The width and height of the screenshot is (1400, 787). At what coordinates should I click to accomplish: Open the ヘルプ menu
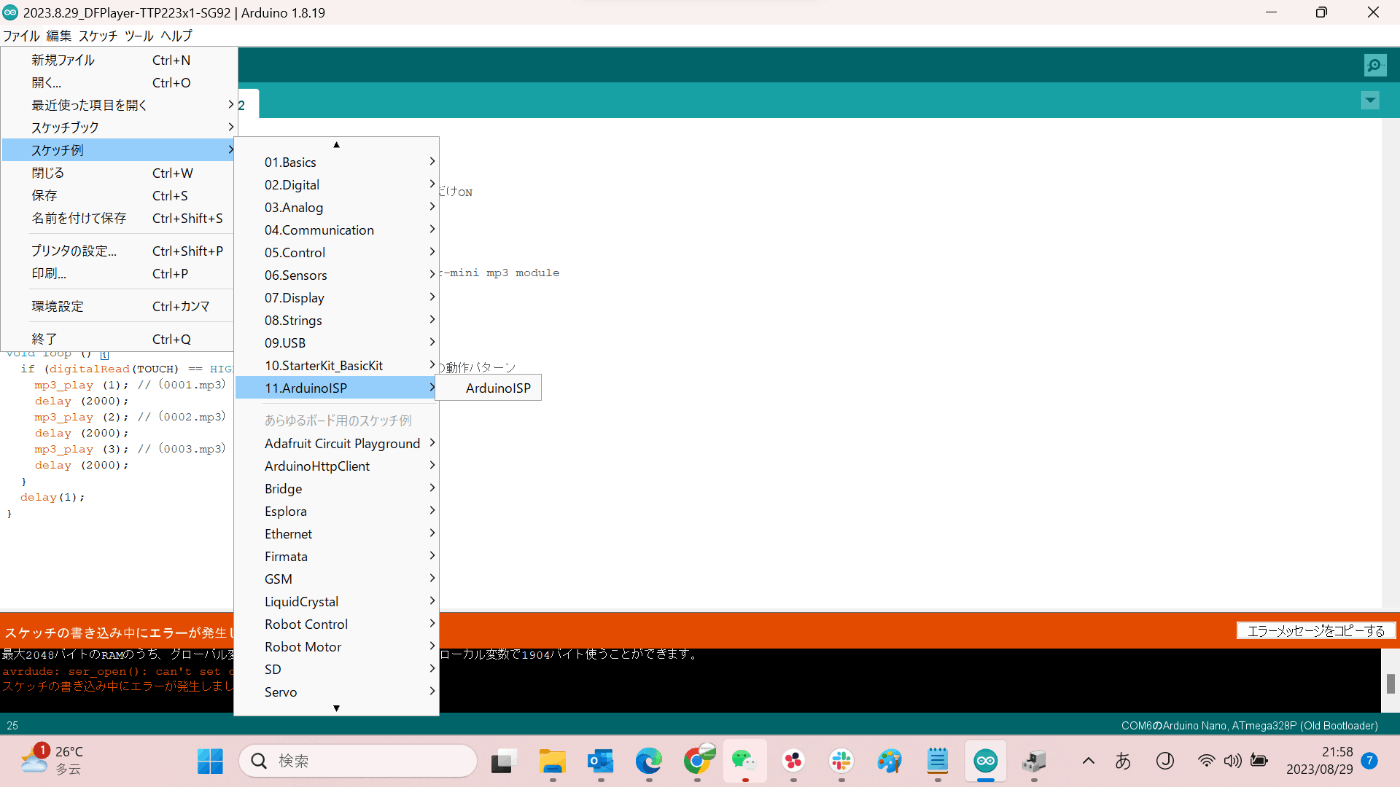click(x=176, y=36)
